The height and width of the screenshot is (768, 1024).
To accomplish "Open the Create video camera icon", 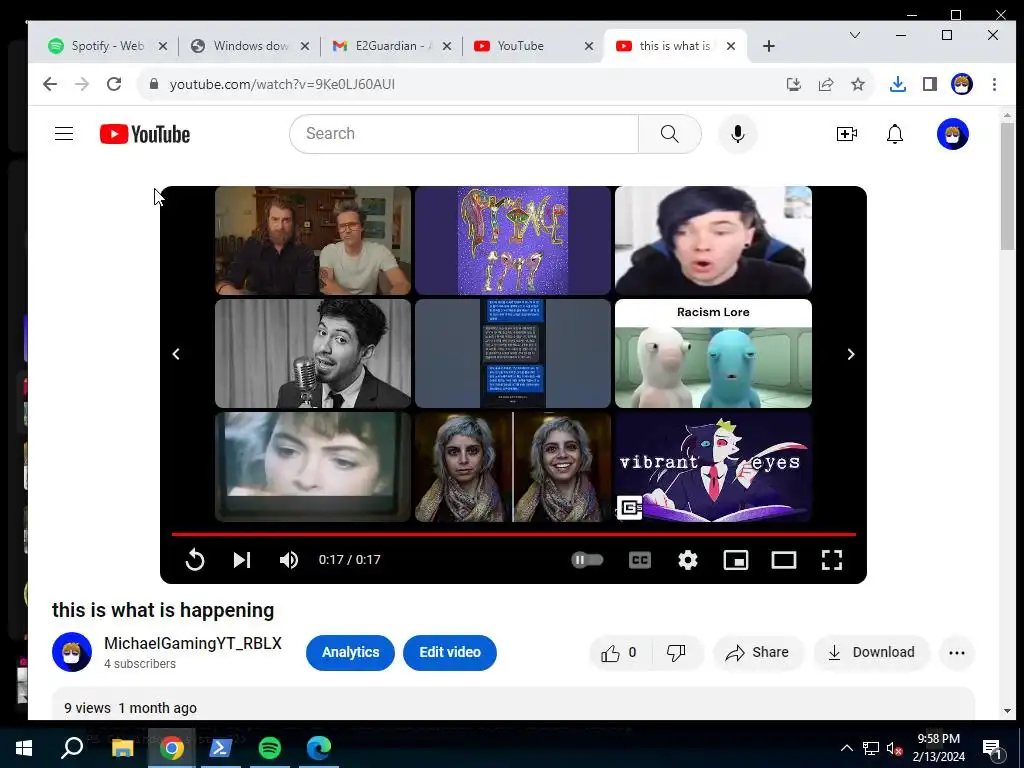I will [846, 134].
